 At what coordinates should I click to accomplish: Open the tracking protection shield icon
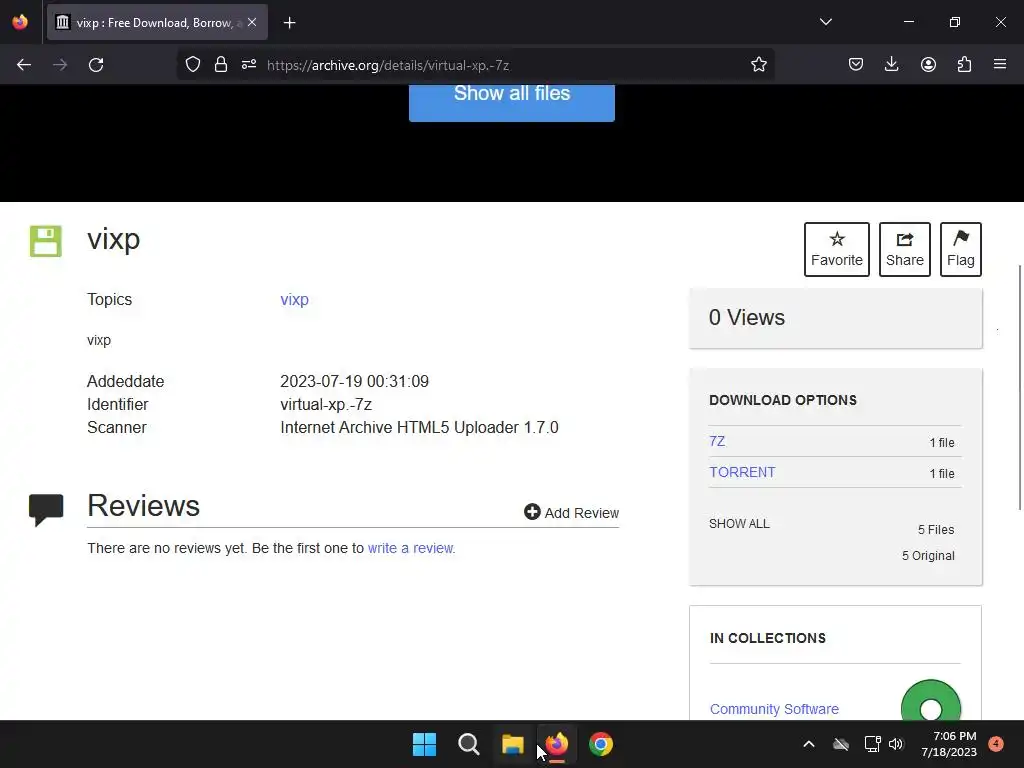[x=193, y=65]
